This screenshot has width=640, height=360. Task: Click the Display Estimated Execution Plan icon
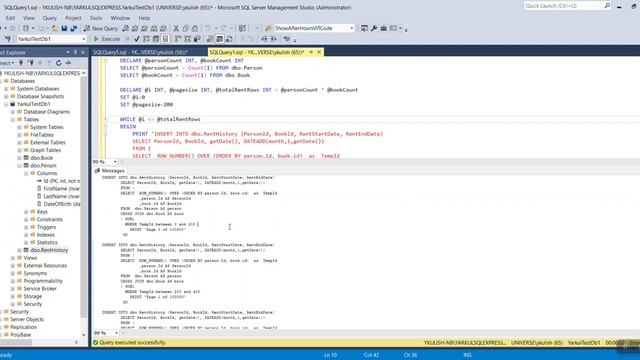[146, 39]
